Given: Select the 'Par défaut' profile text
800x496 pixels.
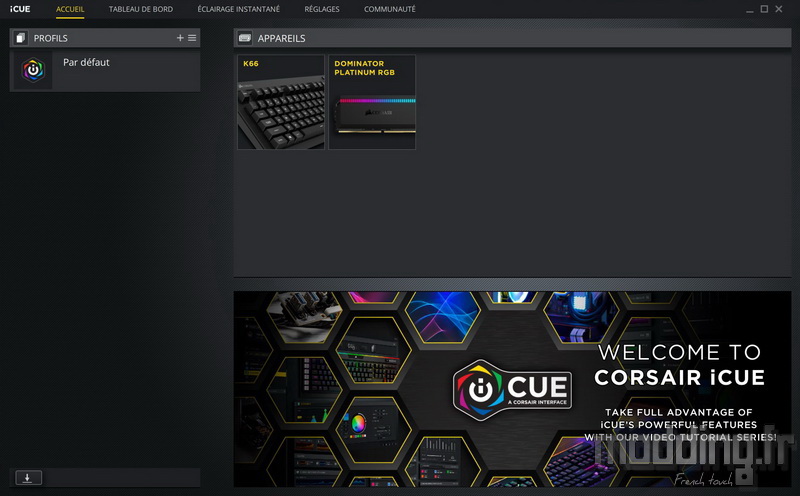Looking at the screenshot, I should pos(86,62).
